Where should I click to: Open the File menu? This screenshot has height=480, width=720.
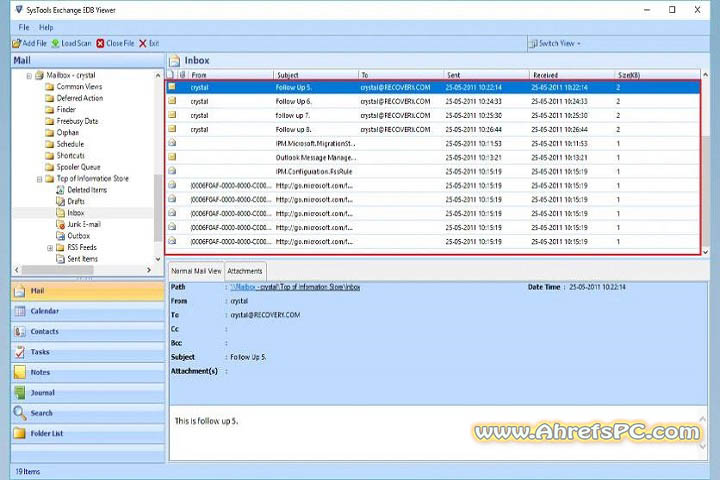click(24, 27)
